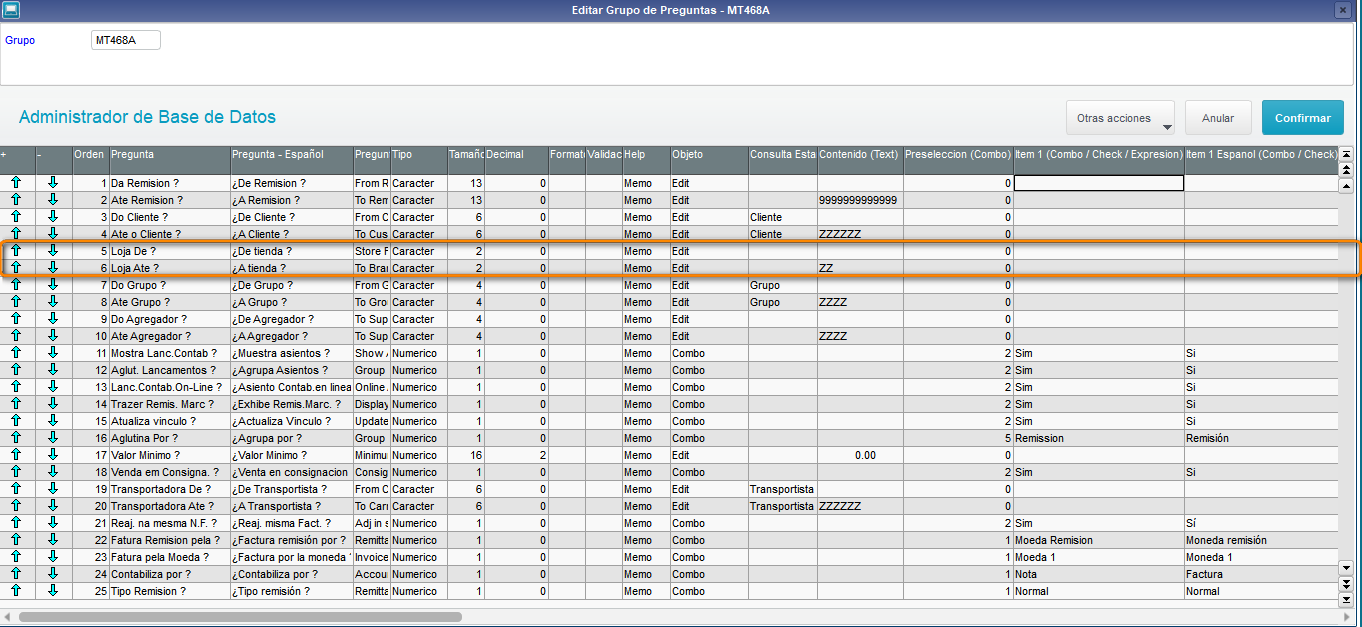This screenshot has height=627, width=1362.
Task: Select 'Cliente' consulta cell in 'Do Cliente ?' row
Action: [782, 217]
